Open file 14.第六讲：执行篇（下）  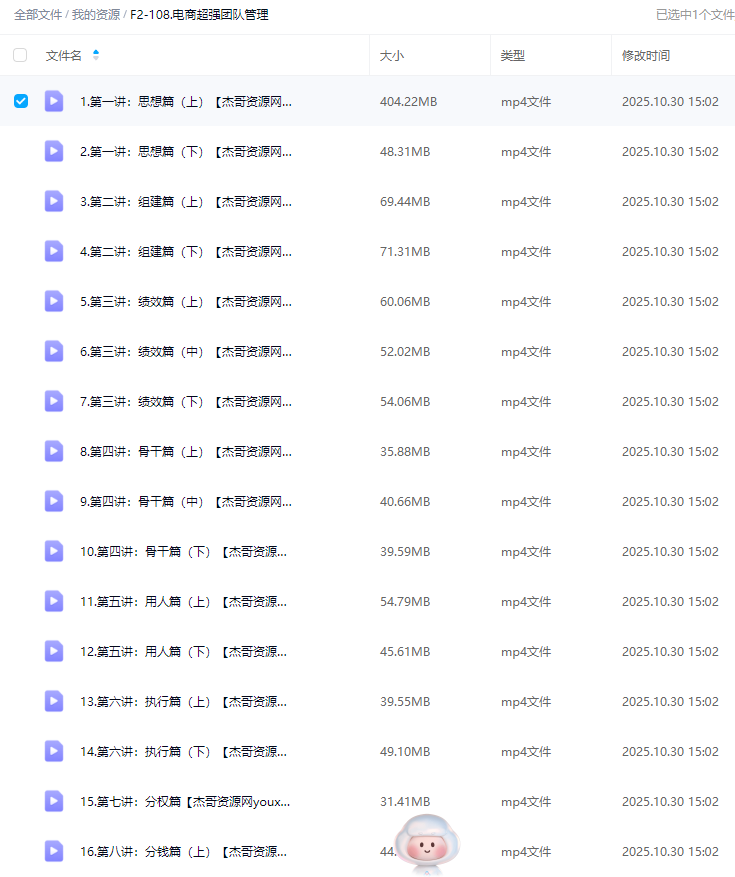pyautogui.click(x=183, y=752)
